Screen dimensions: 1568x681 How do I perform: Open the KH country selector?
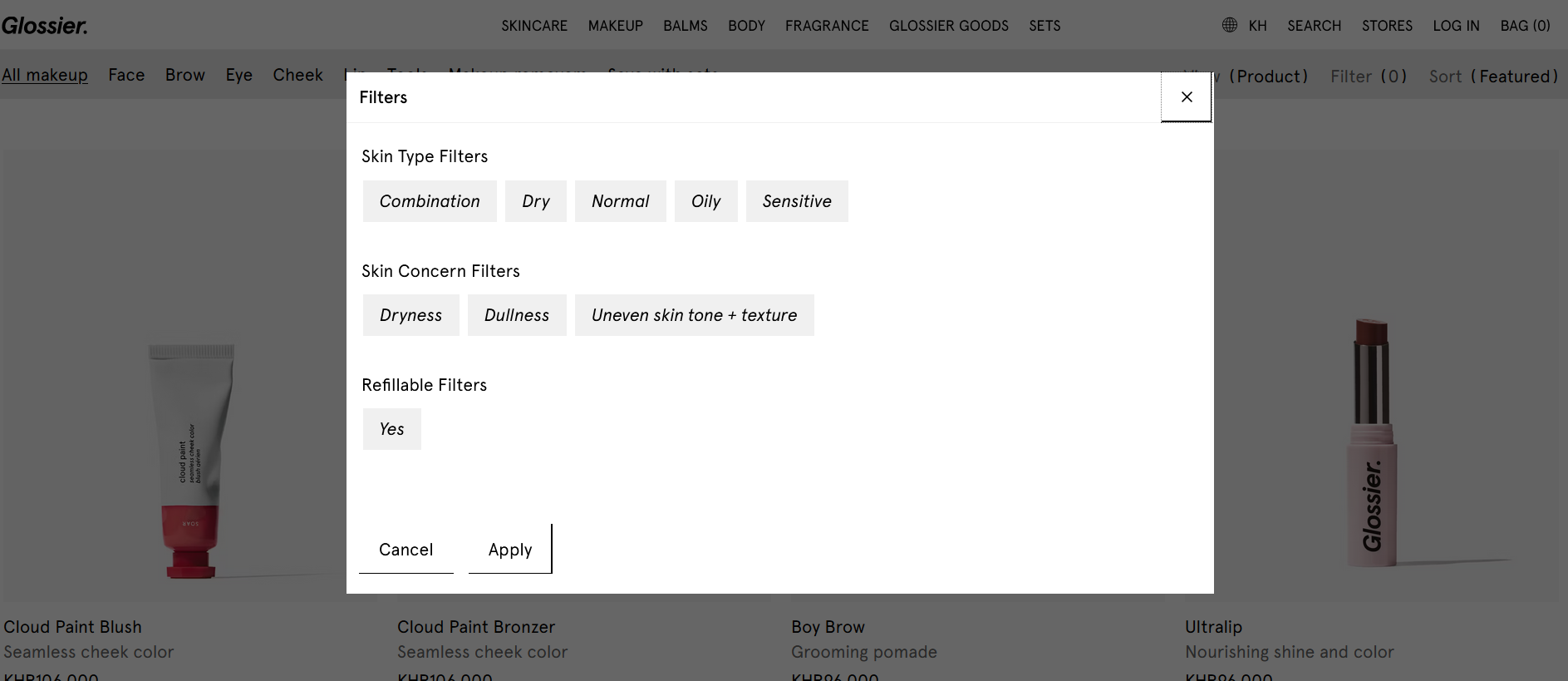(x=1258, y=26)
